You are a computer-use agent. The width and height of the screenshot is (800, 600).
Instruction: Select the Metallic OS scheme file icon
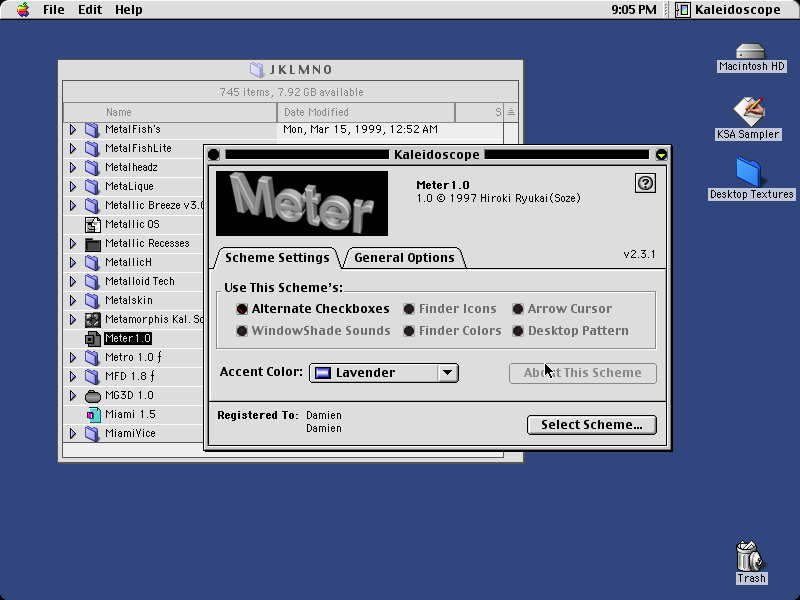pyautogui.click(x=92, y=224)
